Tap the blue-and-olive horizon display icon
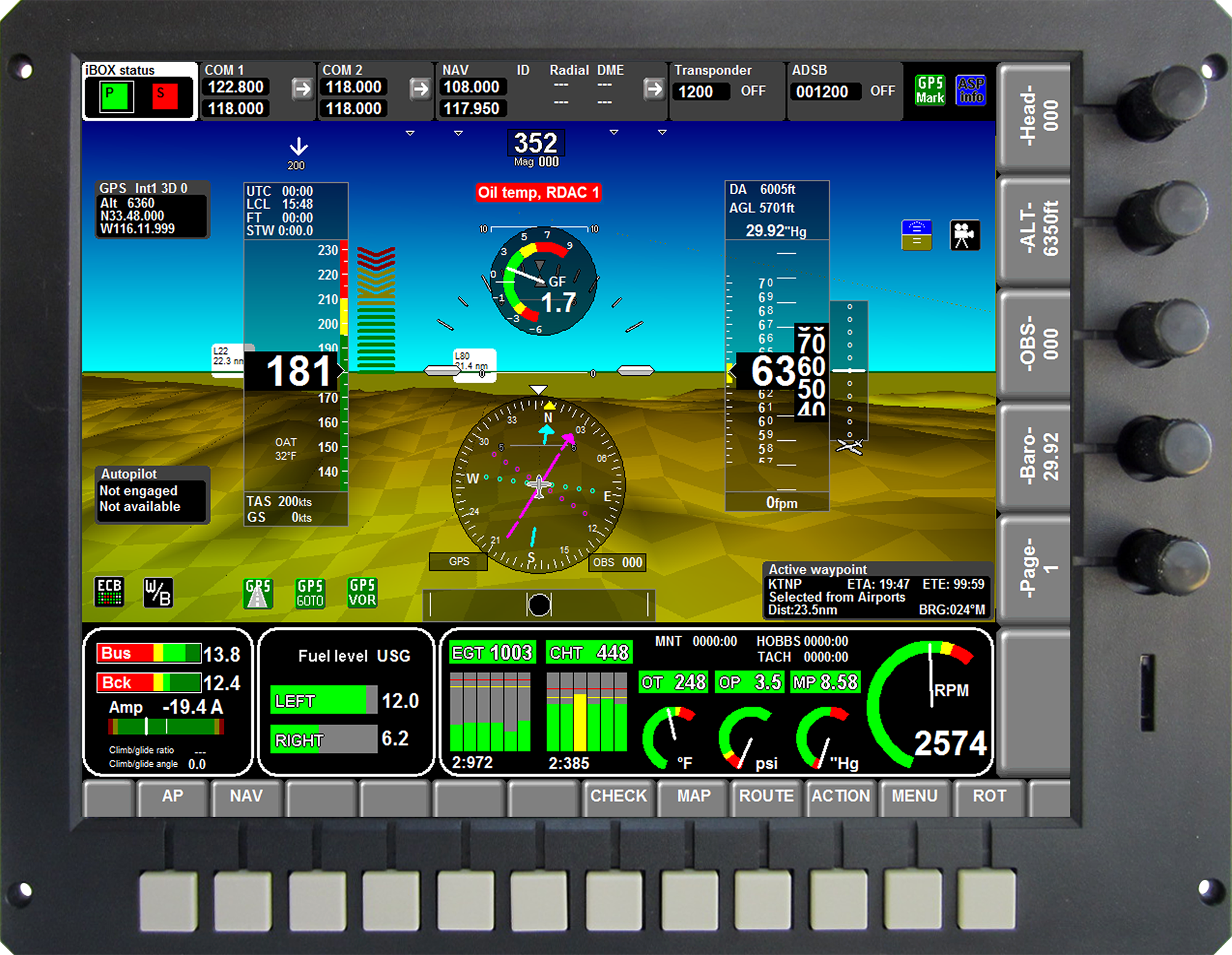Image resolution: width=1232 pixels, height=955 pixels. coord(917,235)
